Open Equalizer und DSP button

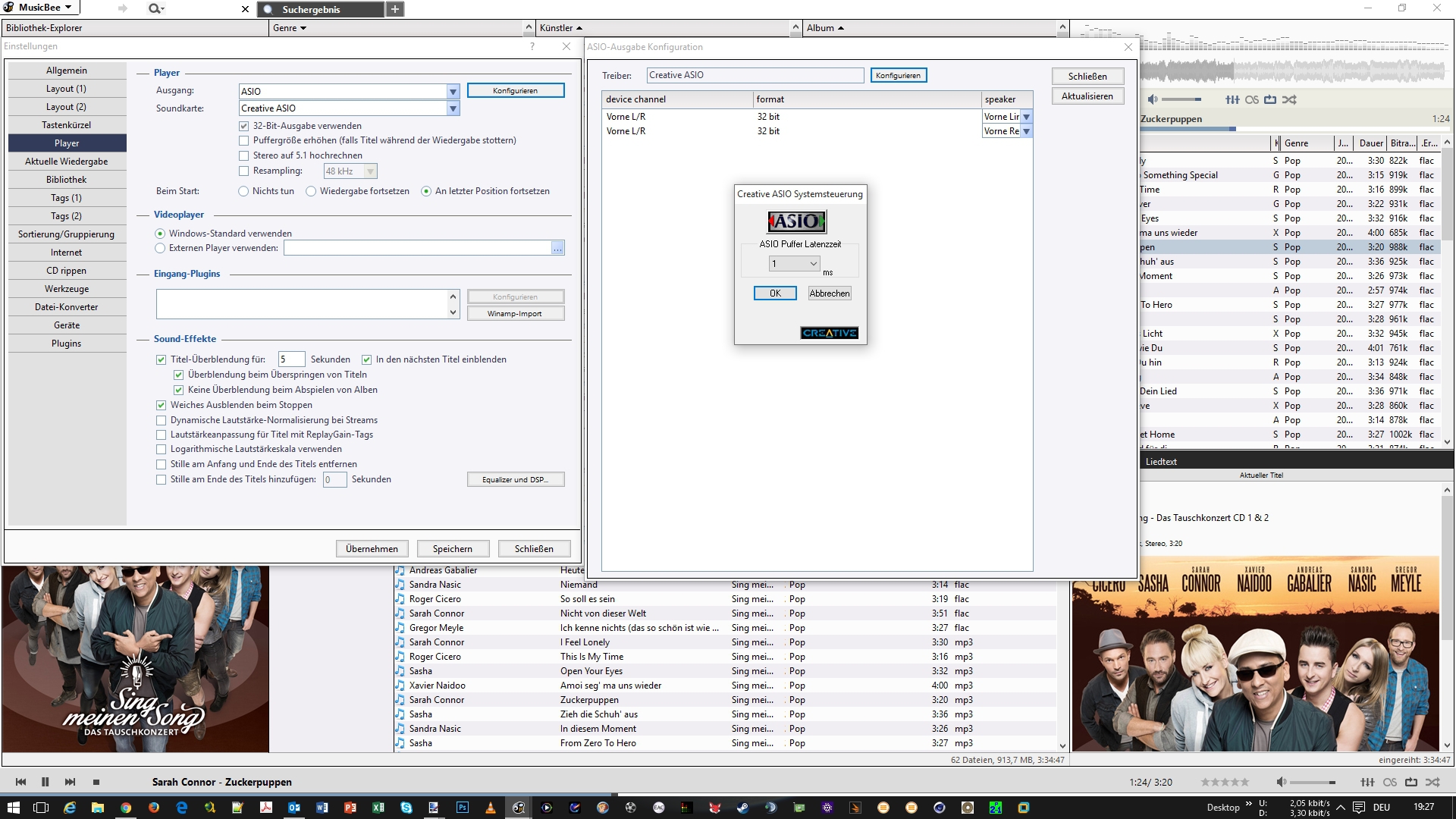click(x=516, y=480)
